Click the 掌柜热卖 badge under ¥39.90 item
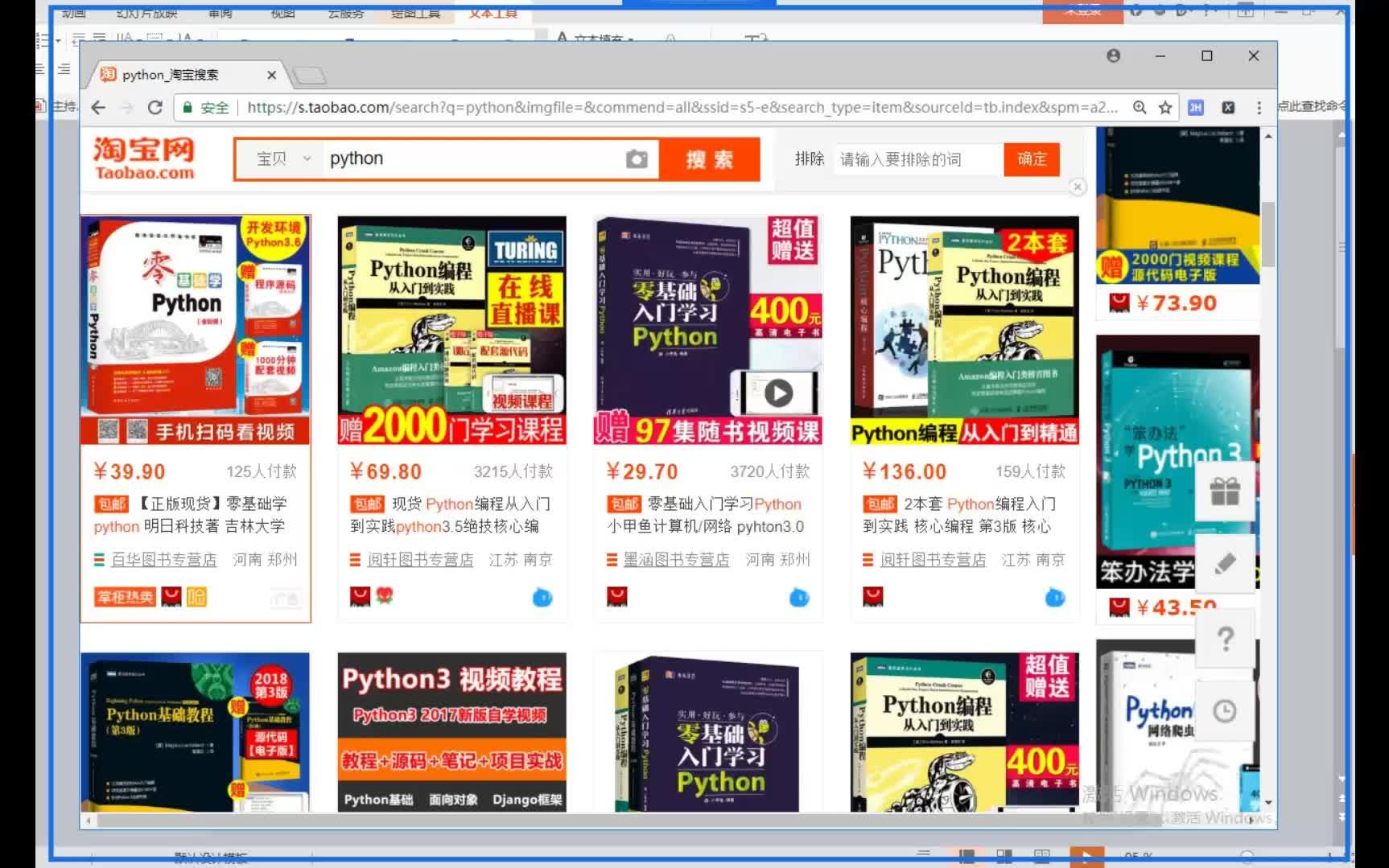The width and height of the screenshot is (1389, 868). pos(125,597)
